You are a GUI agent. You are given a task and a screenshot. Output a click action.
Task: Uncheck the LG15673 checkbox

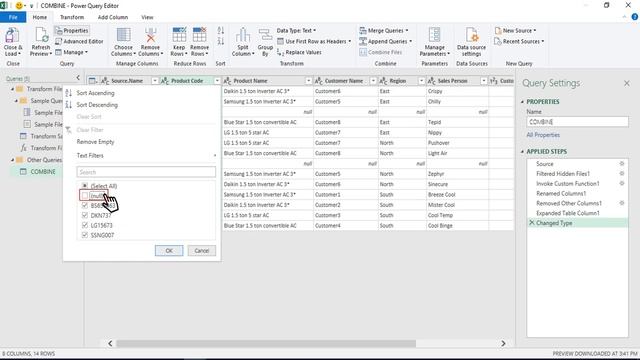pyautogui.click(x=85, y=225)
